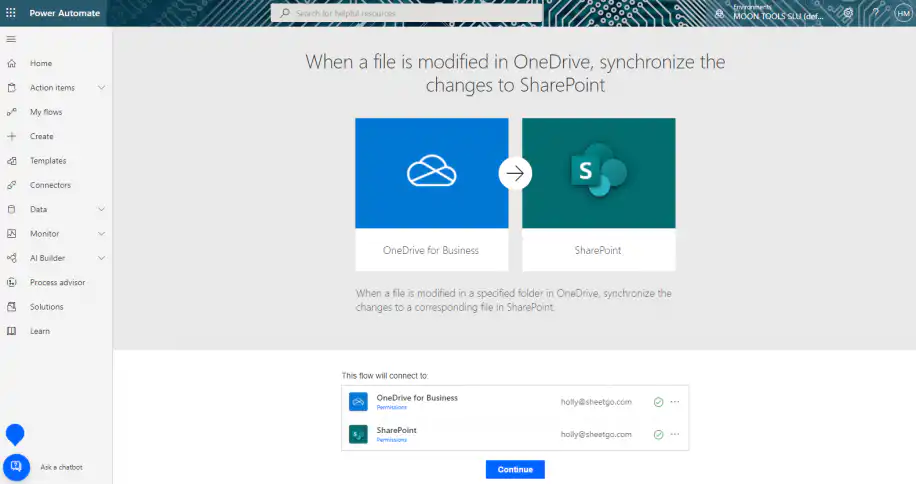
Task: Click the OneDrive for Business tile
Action: coord(432,194)
